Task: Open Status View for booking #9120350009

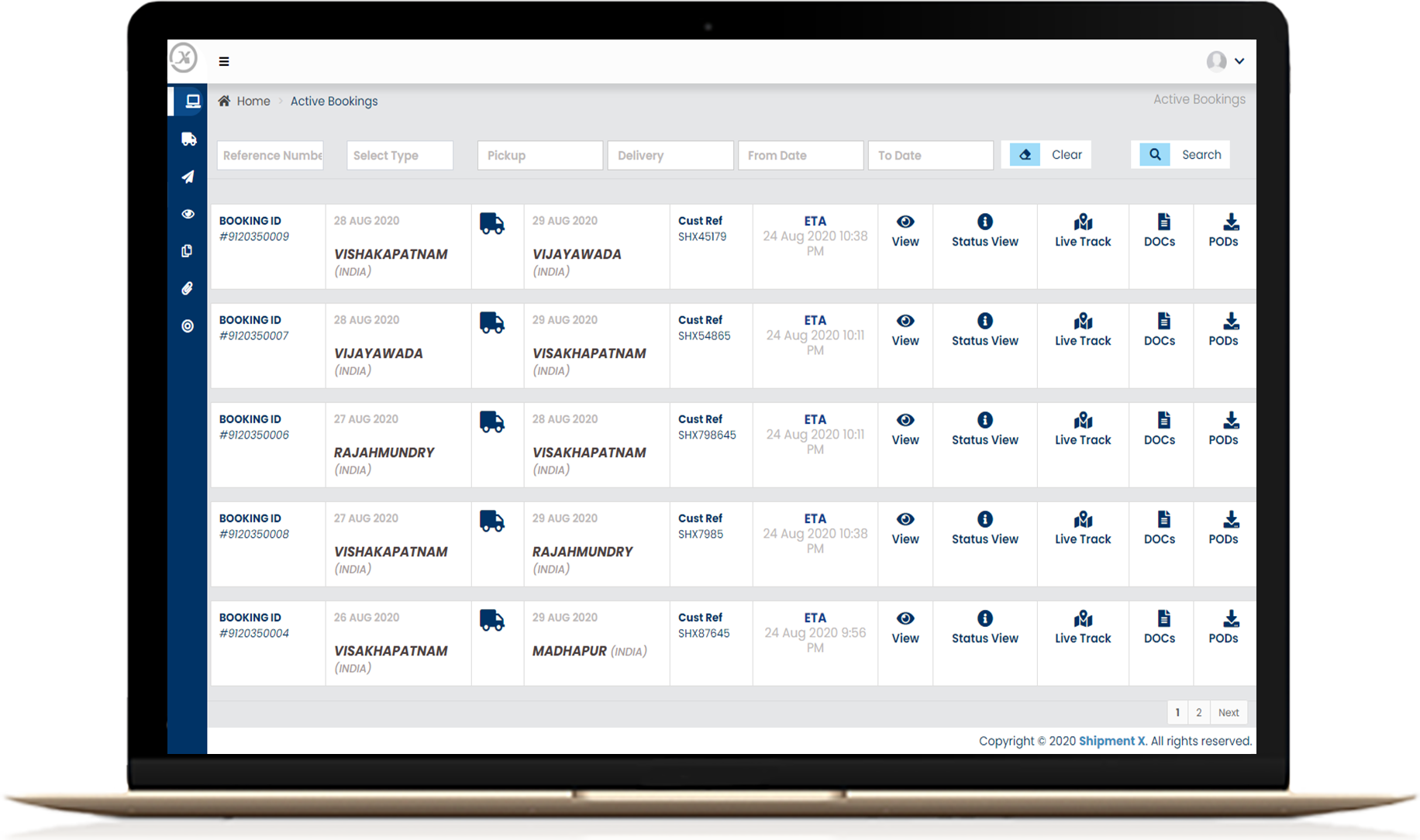Action: (x=984, y=231)
